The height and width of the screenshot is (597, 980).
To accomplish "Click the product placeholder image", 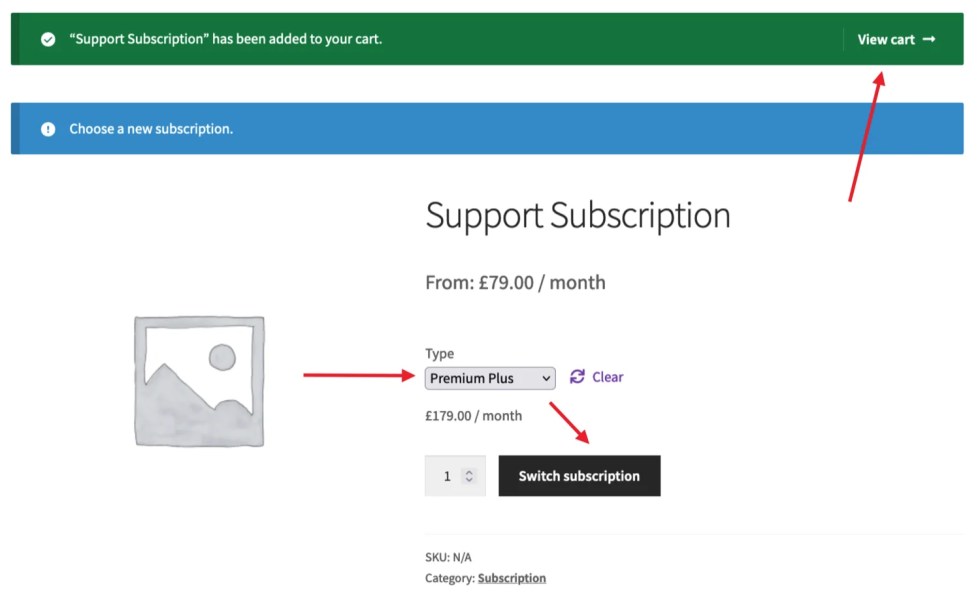I will 200,381.
